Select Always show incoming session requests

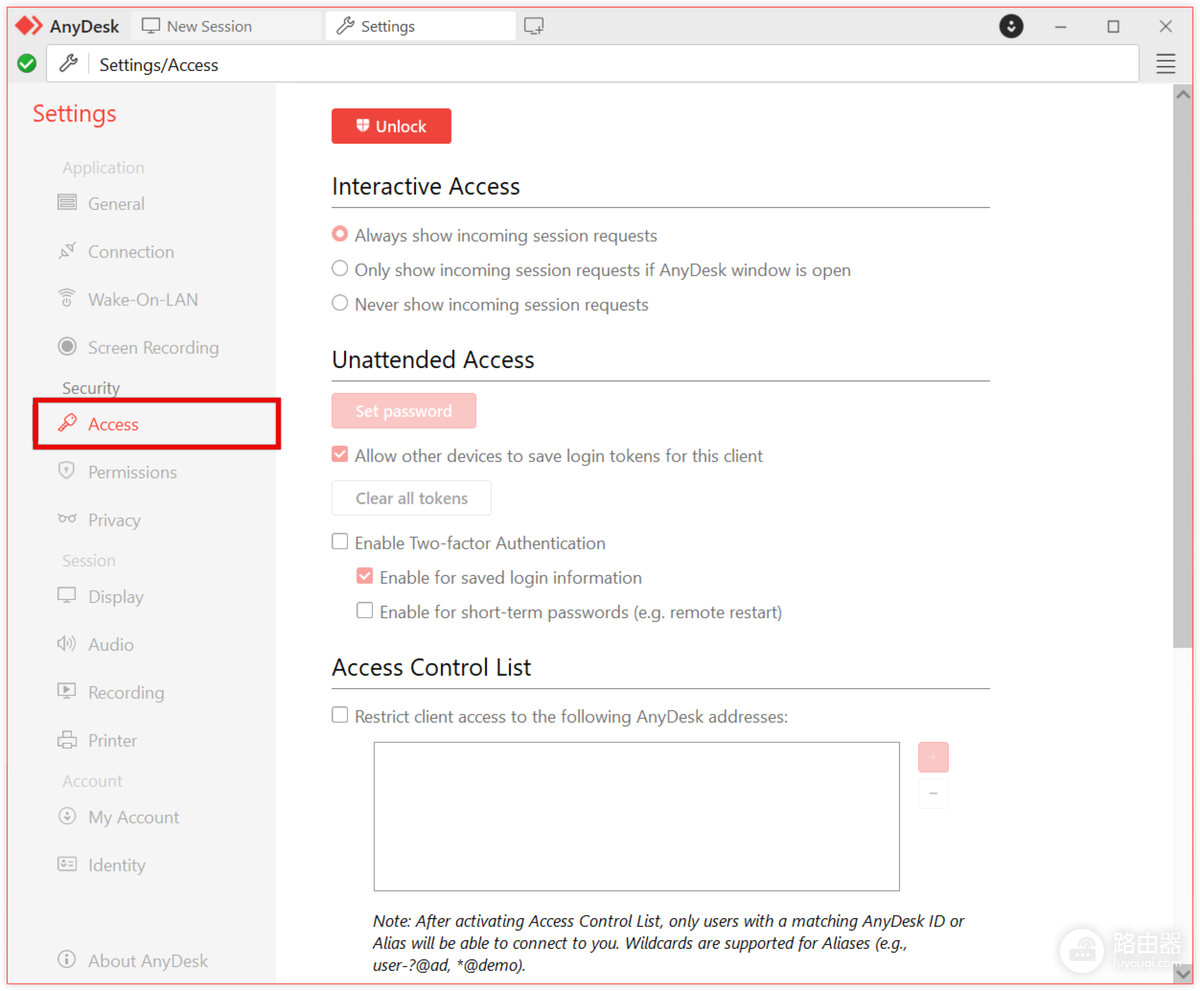340,235
